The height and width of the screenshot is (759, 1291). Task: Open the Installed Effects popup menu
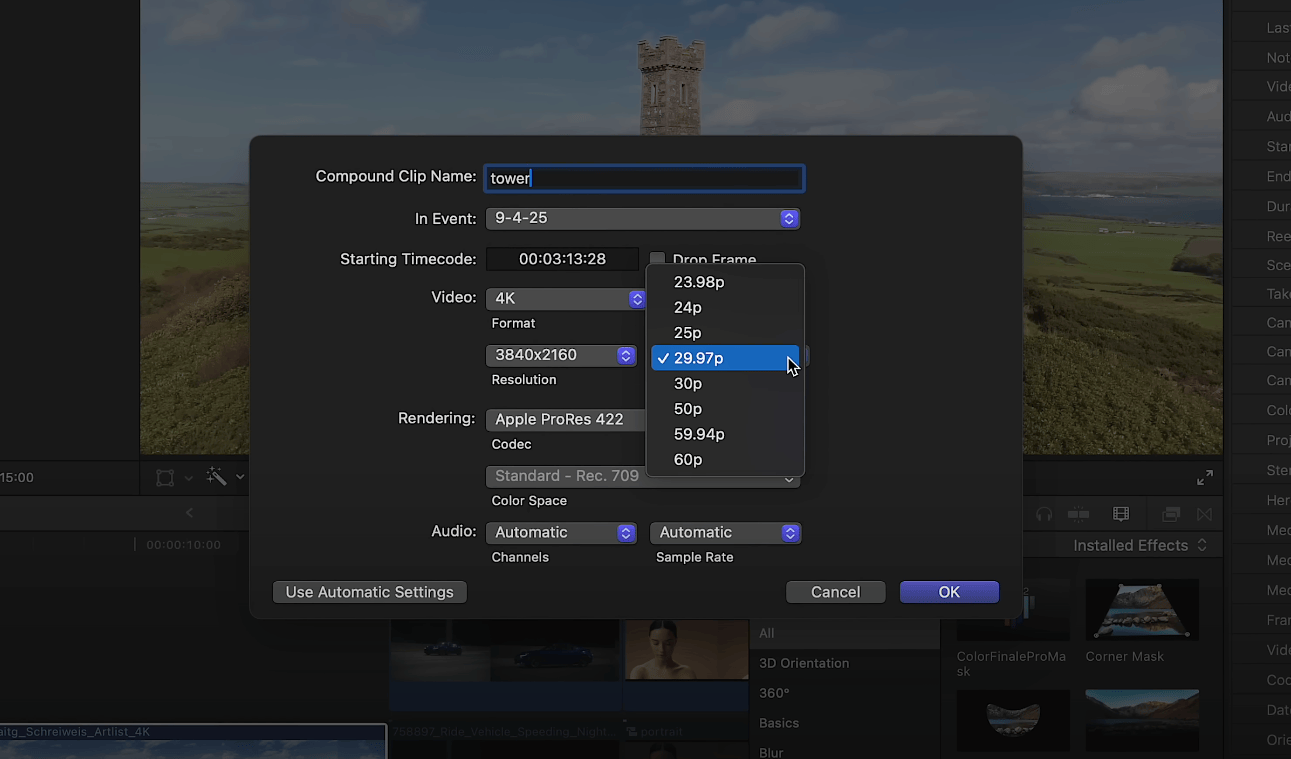click(x=1140, y=545)
